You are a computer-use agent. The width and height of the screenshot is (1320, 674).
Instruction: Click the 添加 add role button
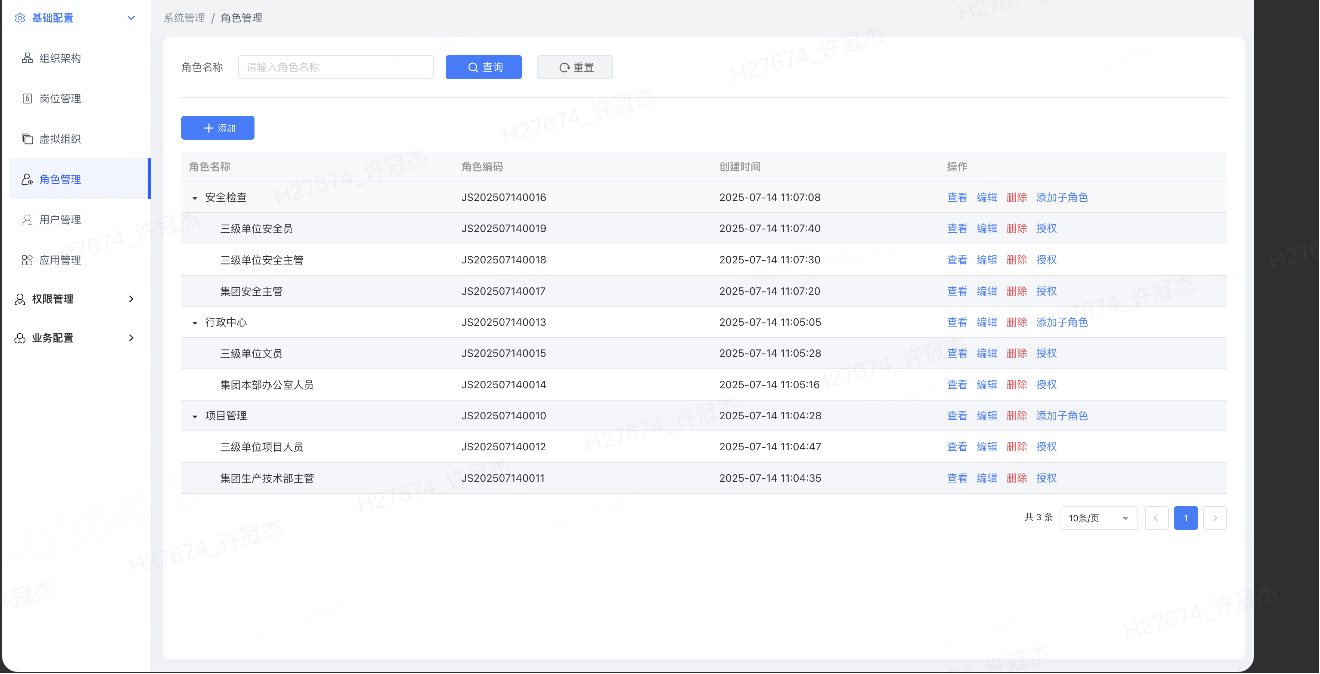pyautogui.click(x=218, y=128)
